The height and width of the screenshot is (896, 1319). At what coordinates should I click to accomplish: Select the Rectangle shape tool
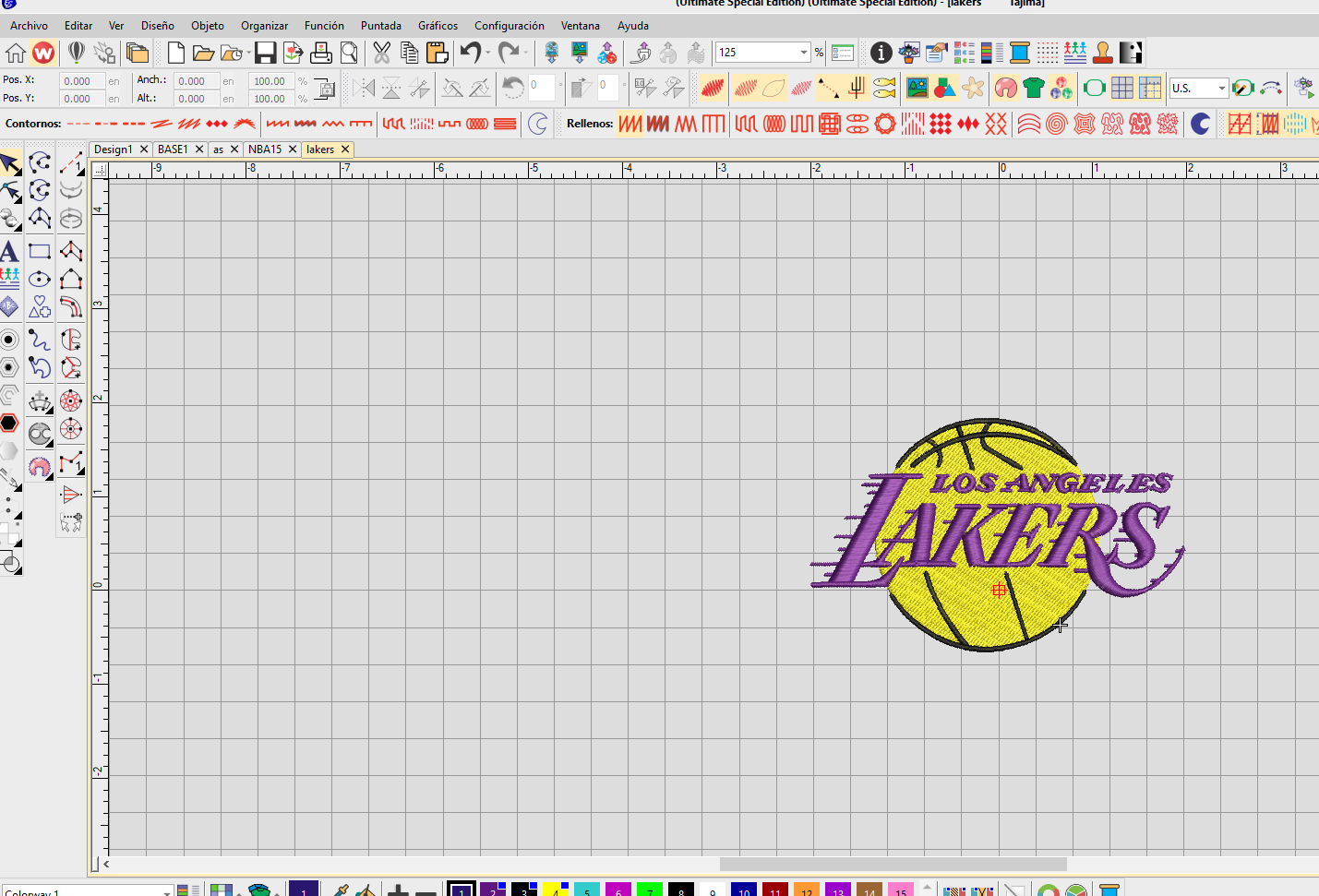[x=40, y=251]
